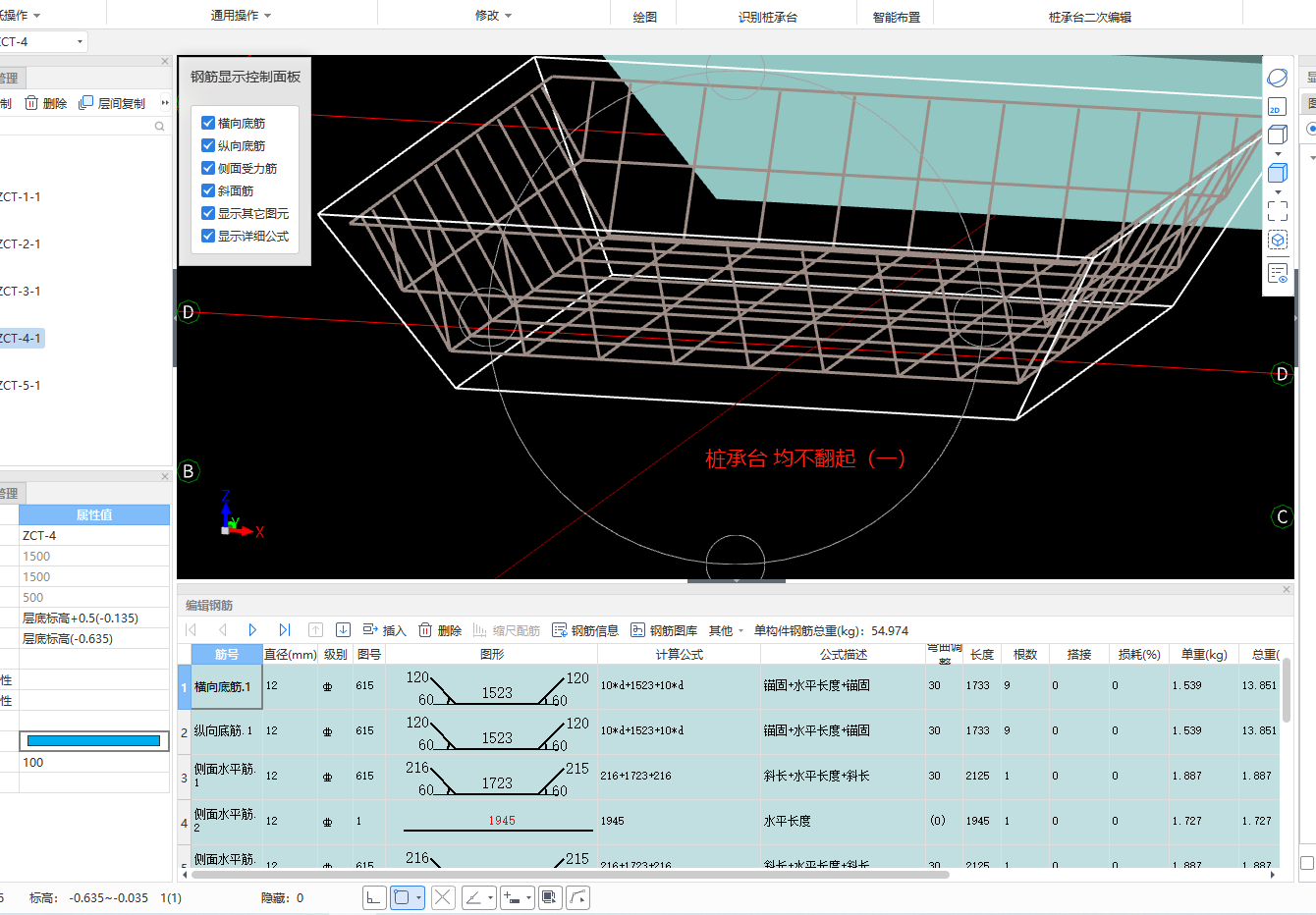Close the 编辑钢筋 panel
Image resolution: width=1316 pixels, height=915 pixels.
[1287, 589]
